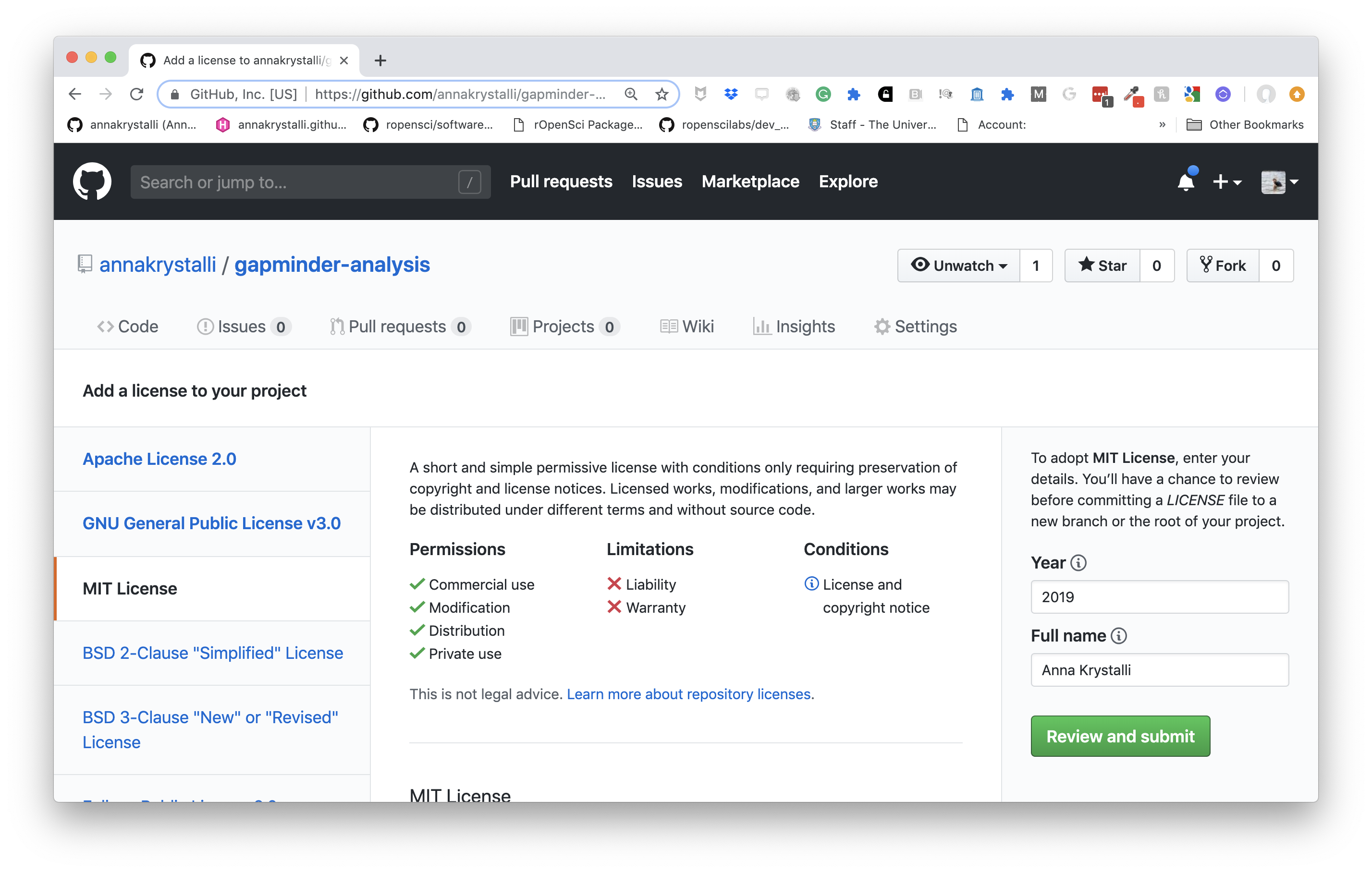Open the notifications bell icon
This screenshot has width=1372, height=873.
tap(1186, 182)
